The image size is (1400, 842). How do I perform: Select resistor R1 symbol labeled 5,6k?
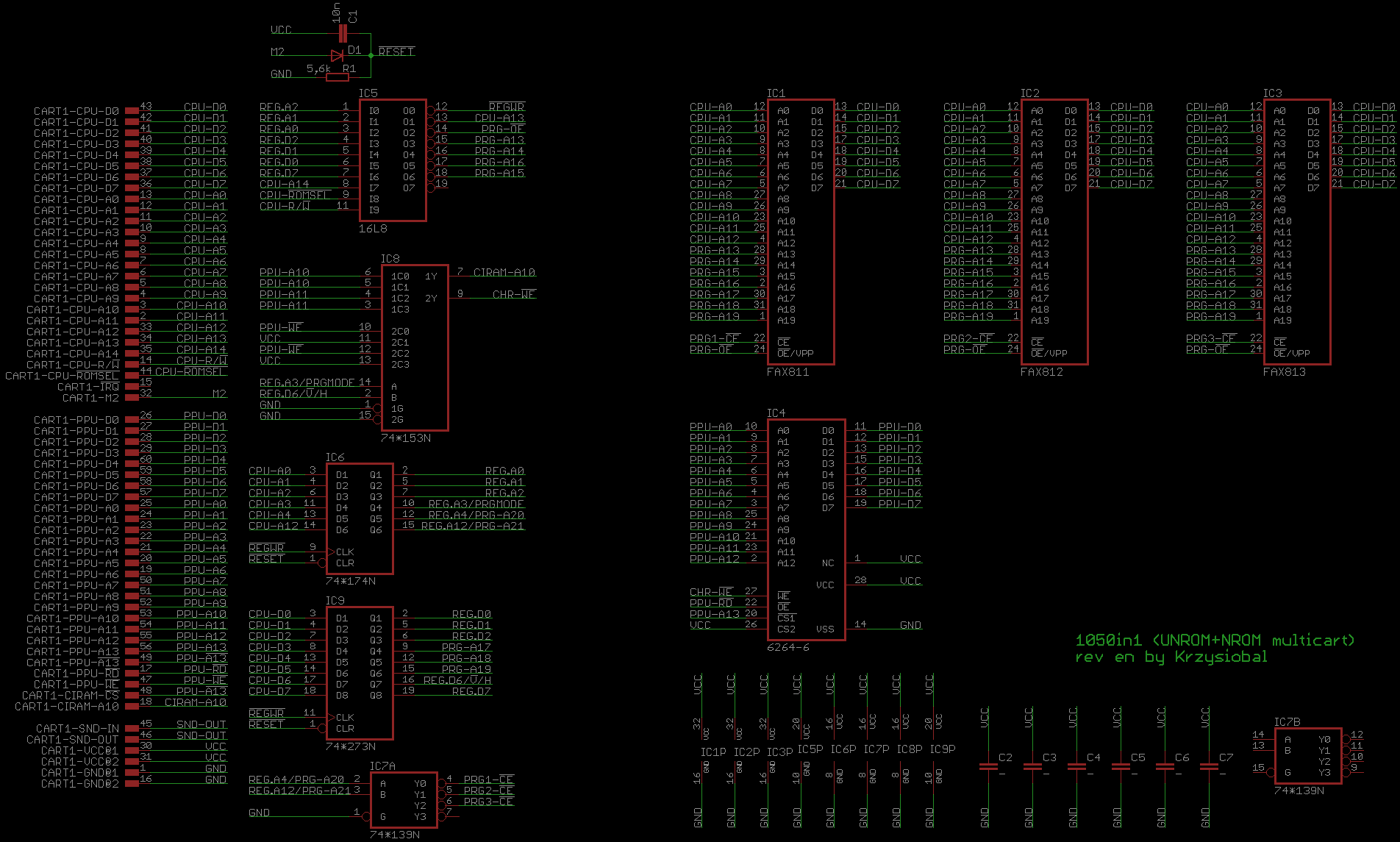(x=337, y=76)
